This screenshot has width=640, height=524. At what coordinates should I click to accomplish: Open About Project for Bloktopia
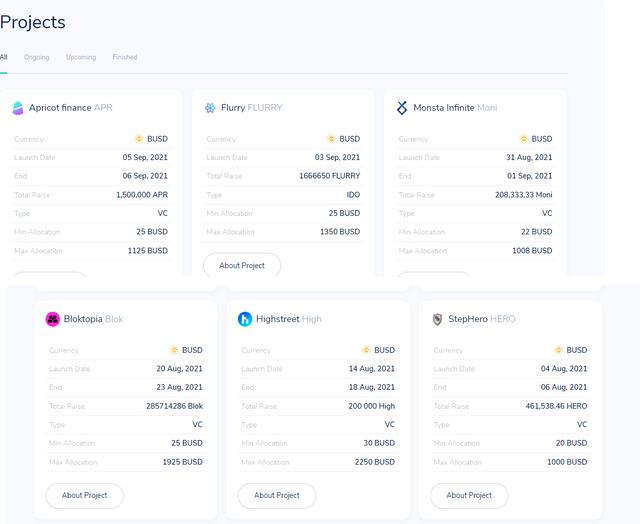pyautogui.click(x=84, y=495)
